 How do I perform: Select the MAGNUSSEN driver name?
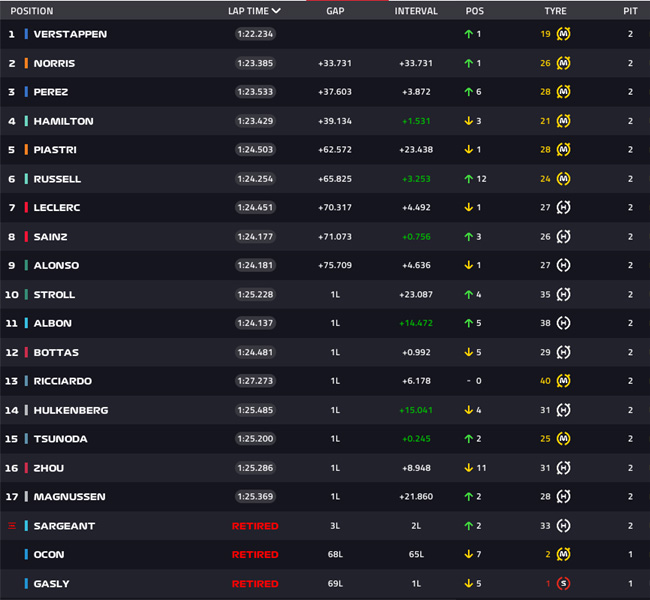(x=70, y=497)
